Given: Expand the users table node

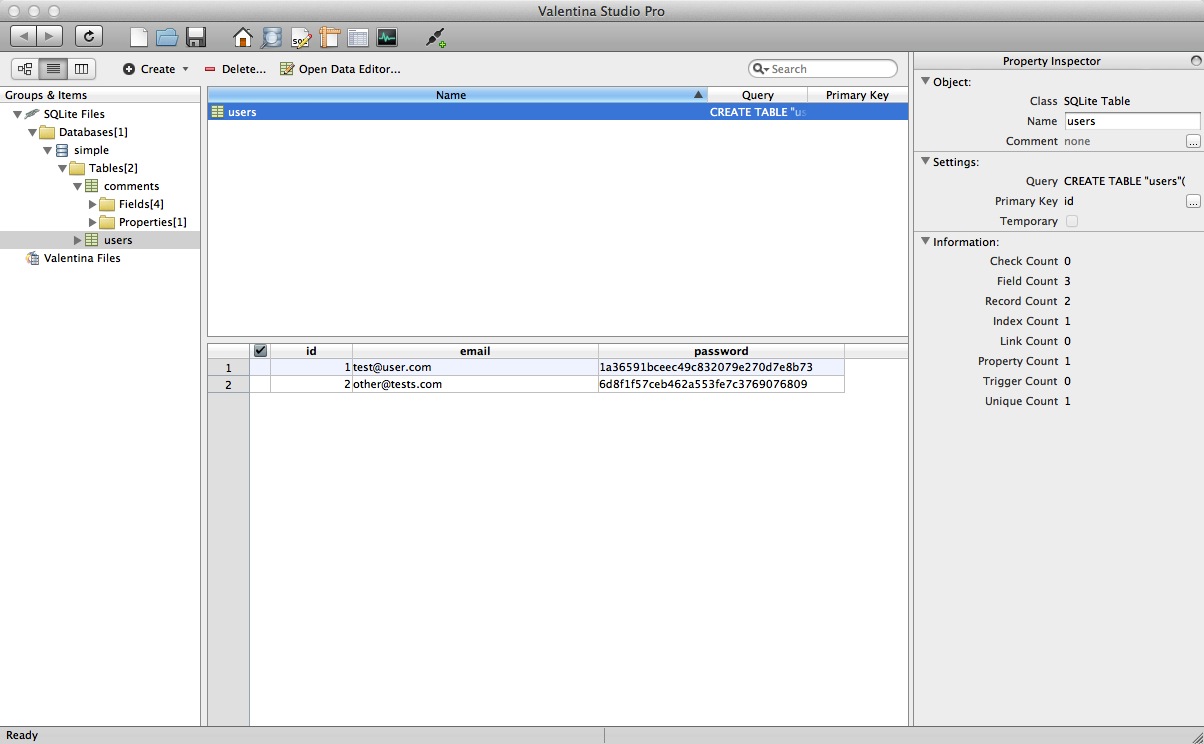Looking at the screenshot, I should pos(77,240).
